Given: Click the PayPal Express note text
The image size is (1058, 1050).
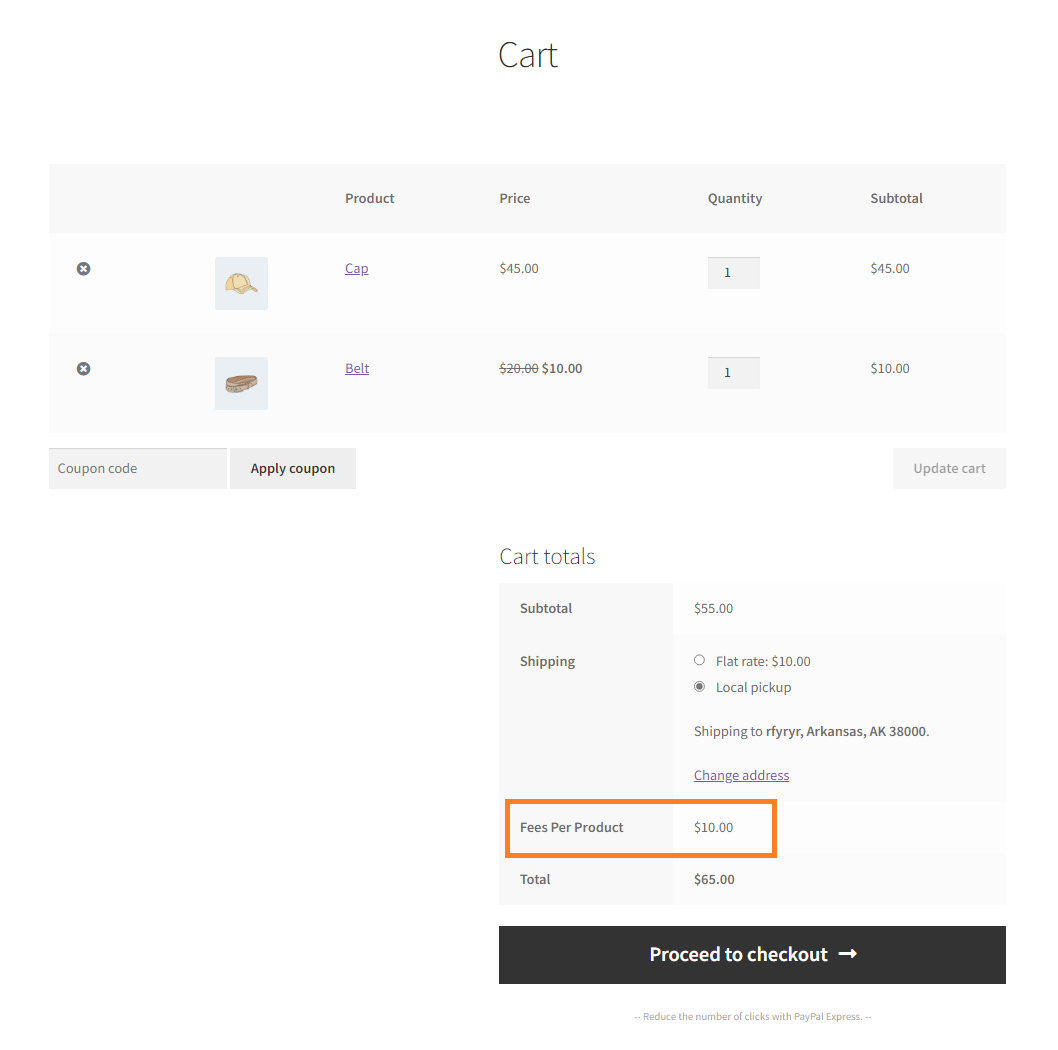Looking at the screenshot, I should tap(752, 1016).
